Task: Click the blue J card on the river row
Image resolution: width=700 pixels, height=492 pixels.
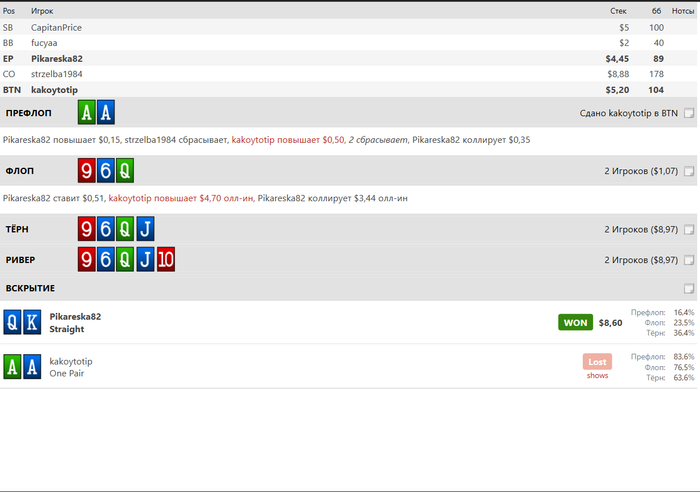Action: coord(145,259)
